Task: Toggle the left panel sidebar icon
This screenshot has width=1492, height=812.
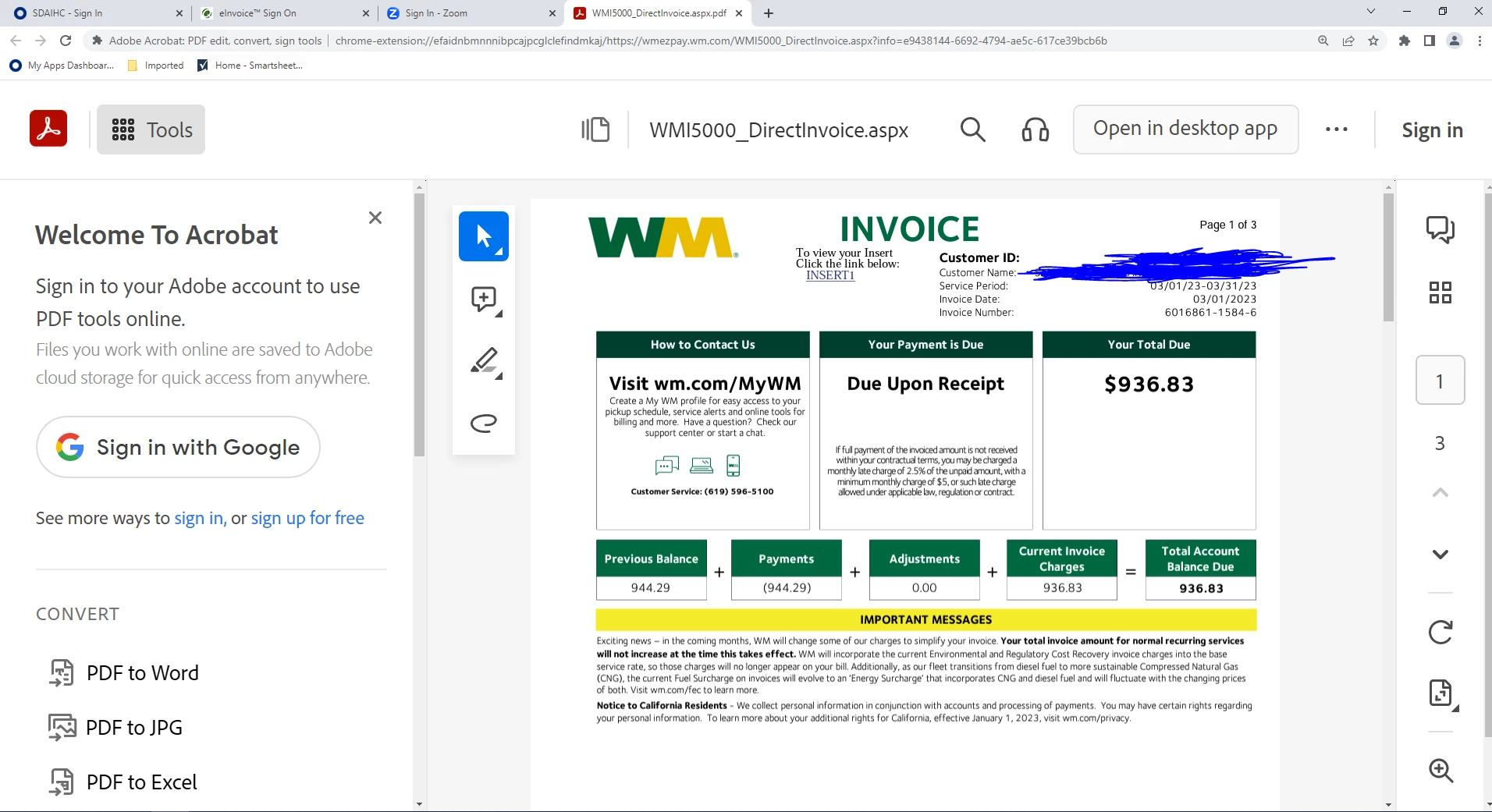Action: [x=595, y=129]
